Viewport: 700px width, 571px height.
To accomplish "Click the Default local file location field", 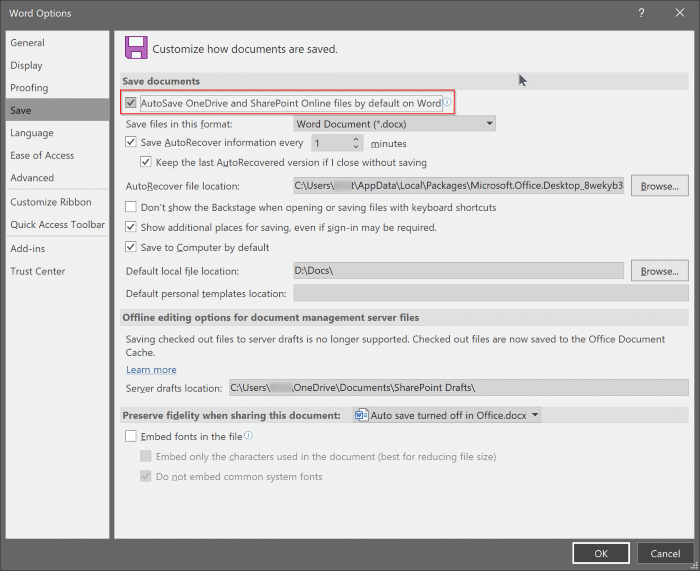I will (458, 271).
